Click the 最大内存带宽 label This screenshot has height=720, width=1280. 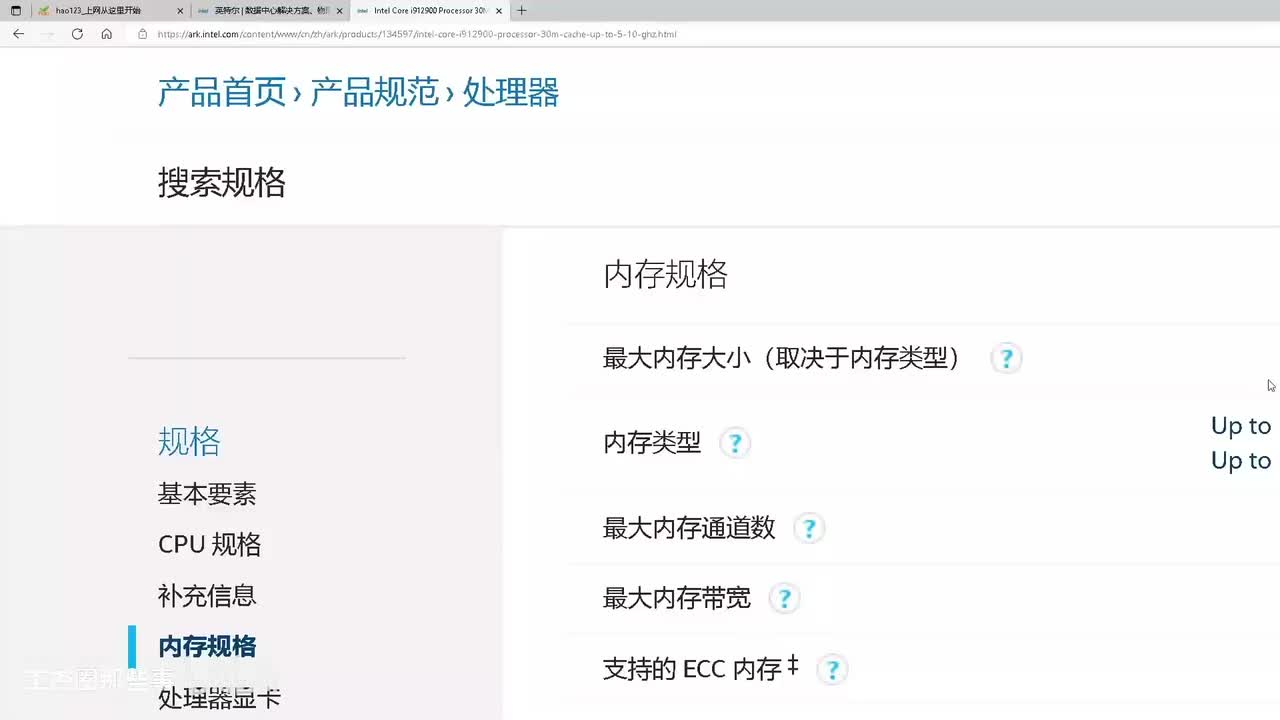click(677, 599)
